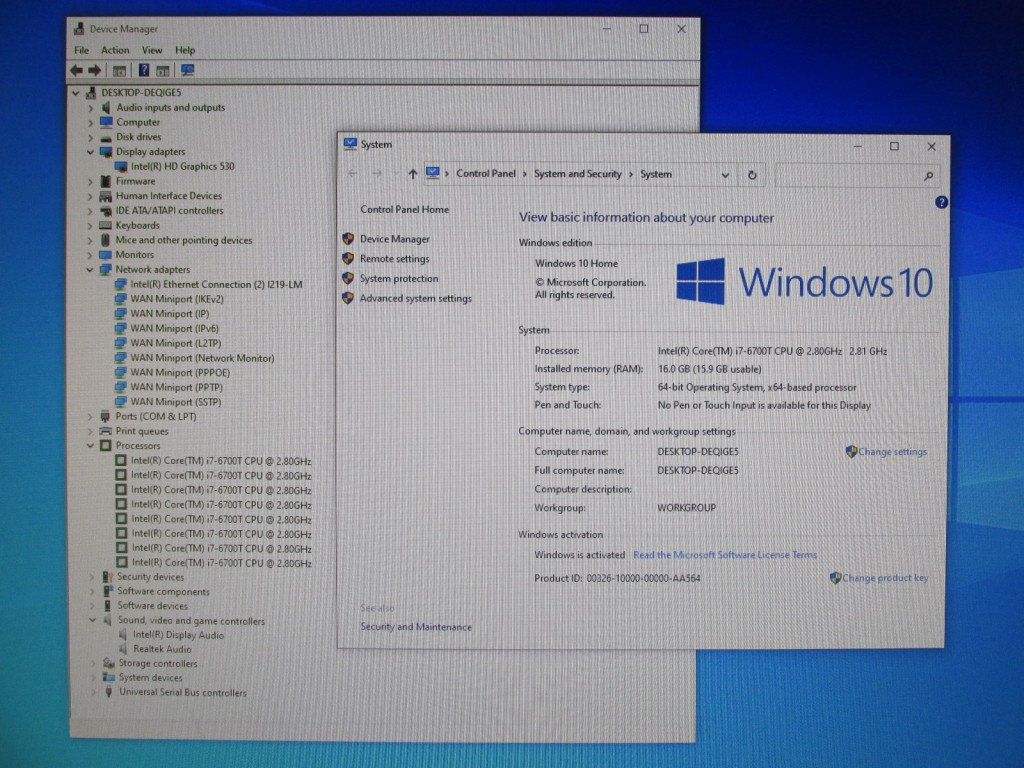Open System protection link
This screenshot has height=768, width=1024.
[x=399, y=279]
